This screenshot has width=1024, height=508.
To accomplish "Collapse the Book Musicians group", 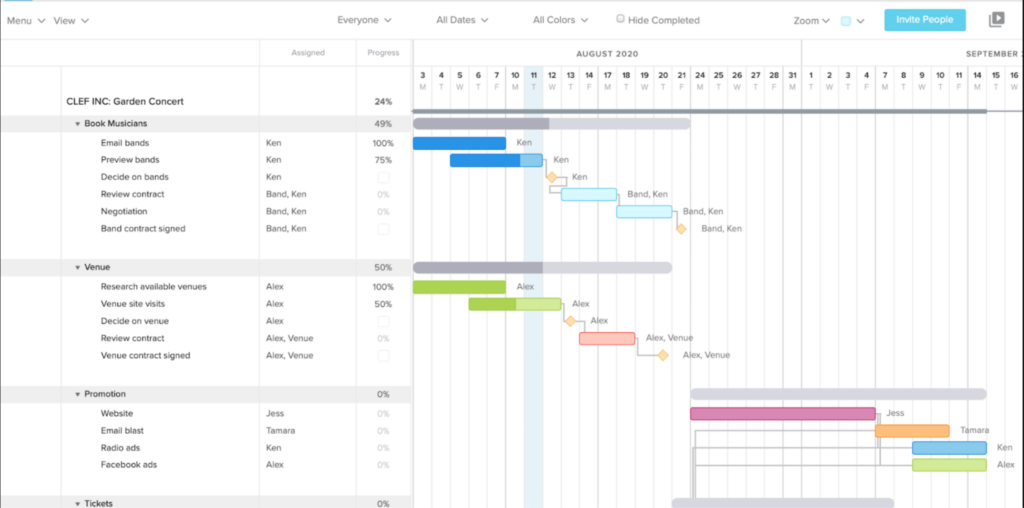I will click(x=78, y=124).
